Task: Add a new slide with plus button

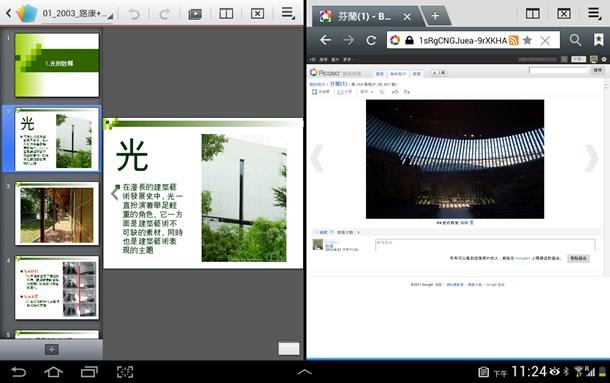Action: click(x=51, y=349)
